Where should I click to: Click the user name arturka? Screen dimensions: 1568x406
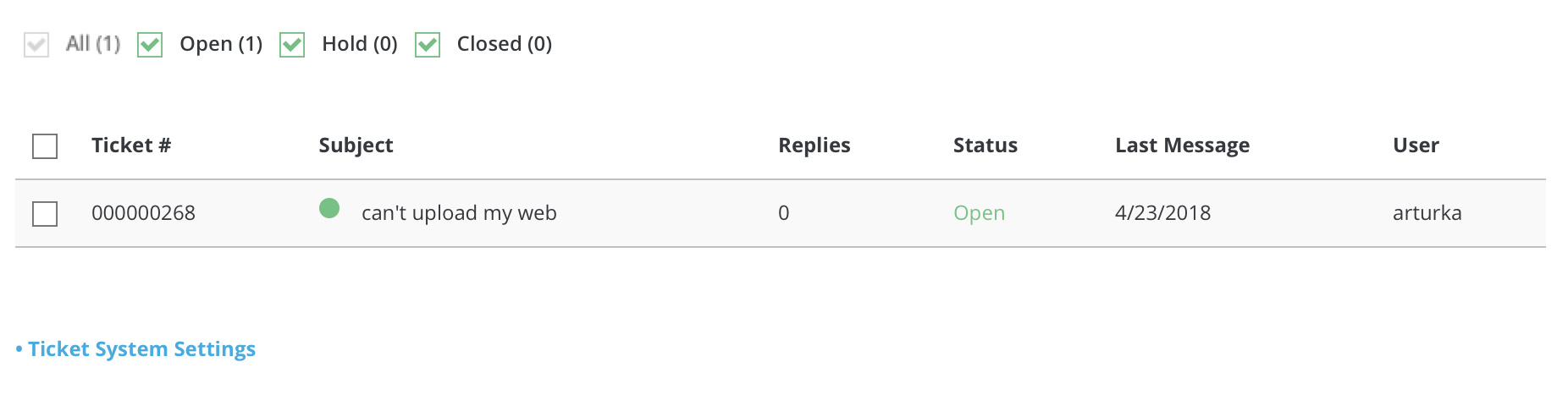[1427, 213]
